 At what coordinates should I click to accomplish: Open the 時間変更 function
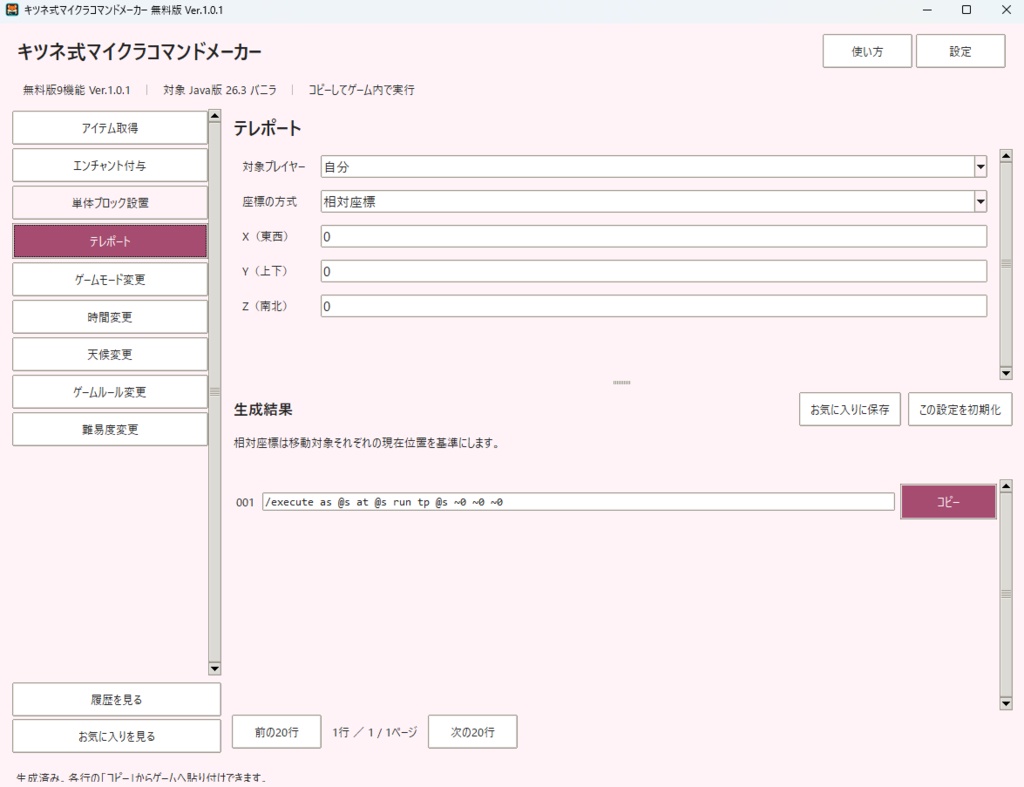[x=110, y=317]
